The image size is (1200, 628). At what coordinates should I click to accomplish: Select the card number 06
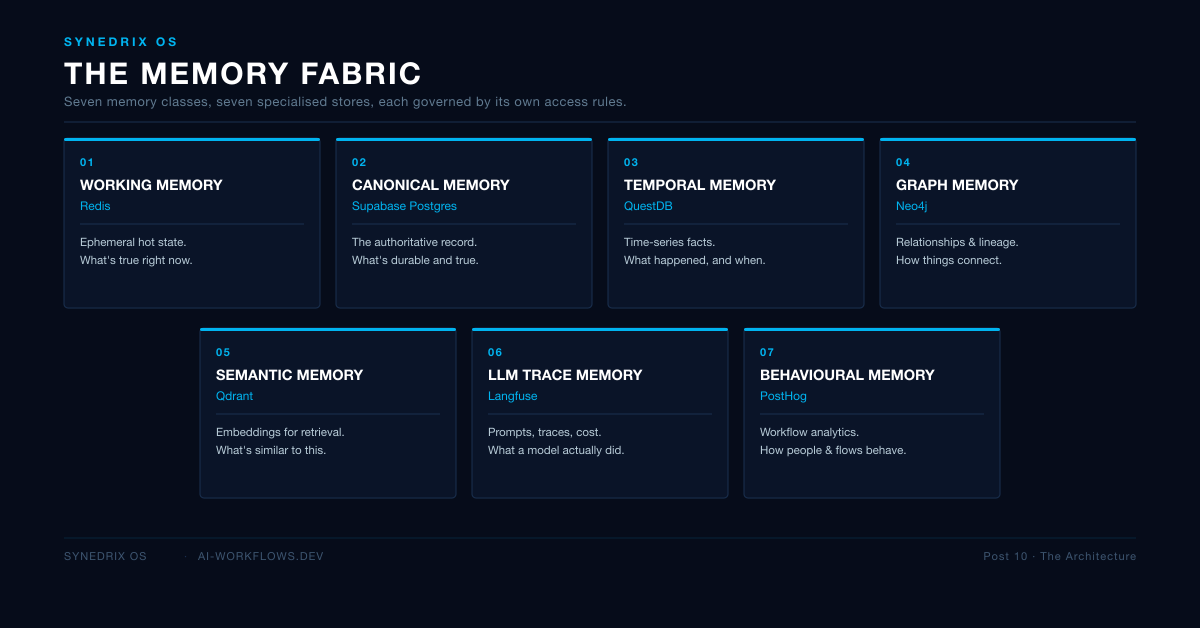[x=495, y=352]
